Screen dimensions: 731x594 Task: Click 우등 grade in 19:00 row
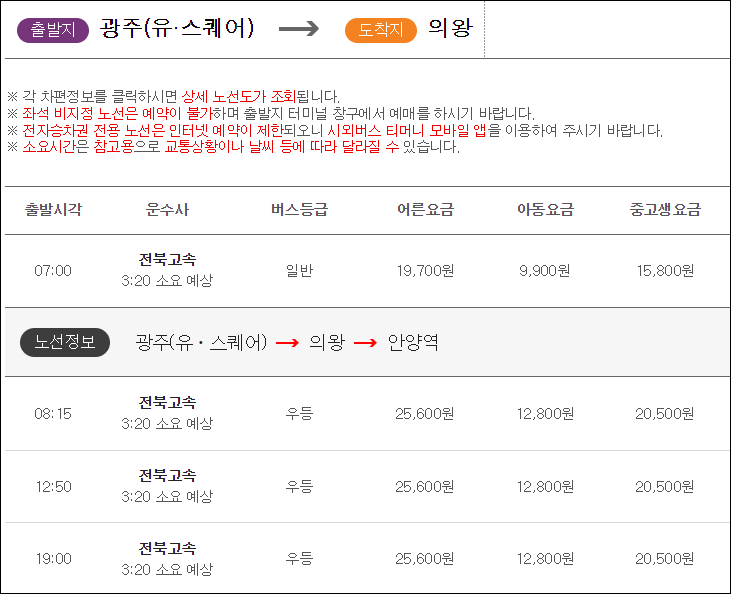point(299,558)
